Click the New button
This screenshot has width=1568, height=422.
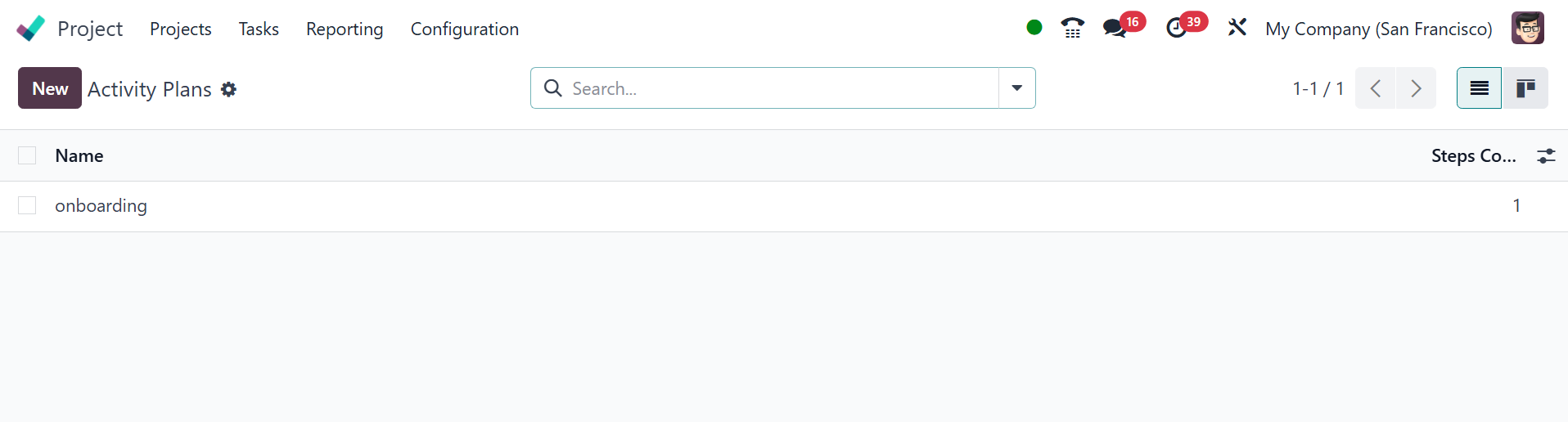[50, 88]
